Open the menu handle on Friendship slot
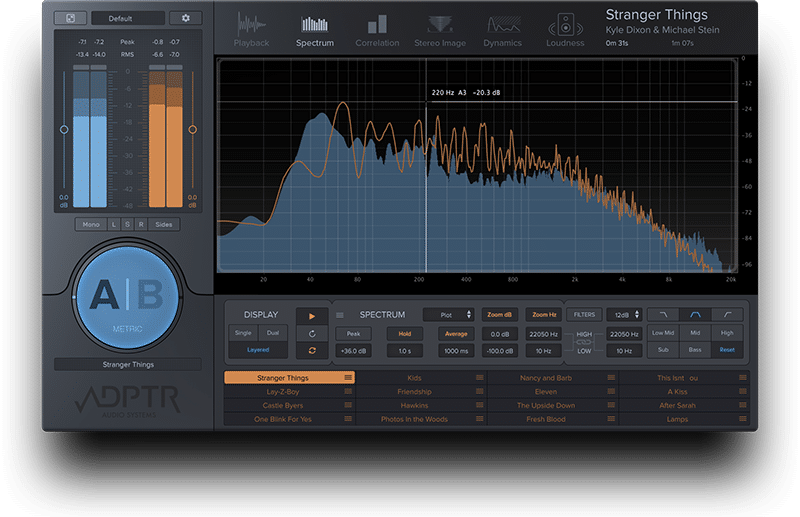The image size is (800, 517). pyautogui.click(x=480, y=391)
